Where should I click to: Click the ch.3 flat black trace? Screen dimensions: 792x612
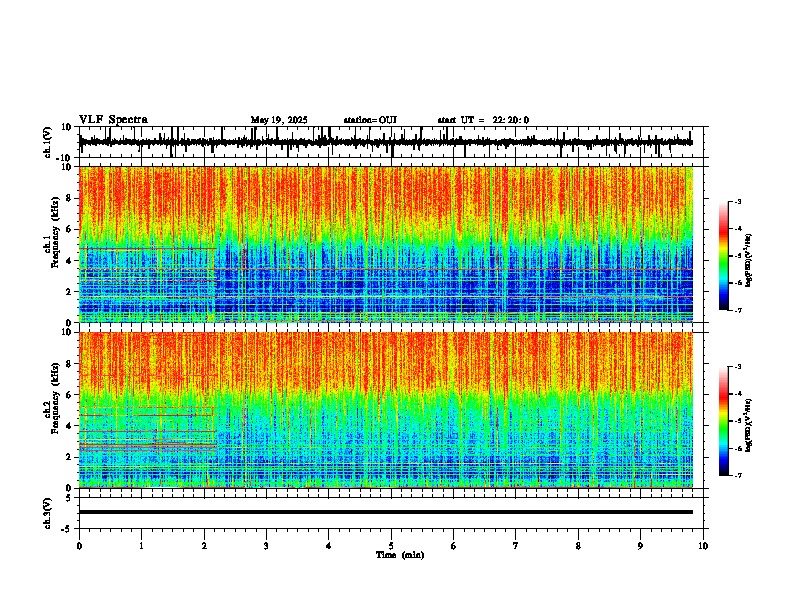[386, 512]
